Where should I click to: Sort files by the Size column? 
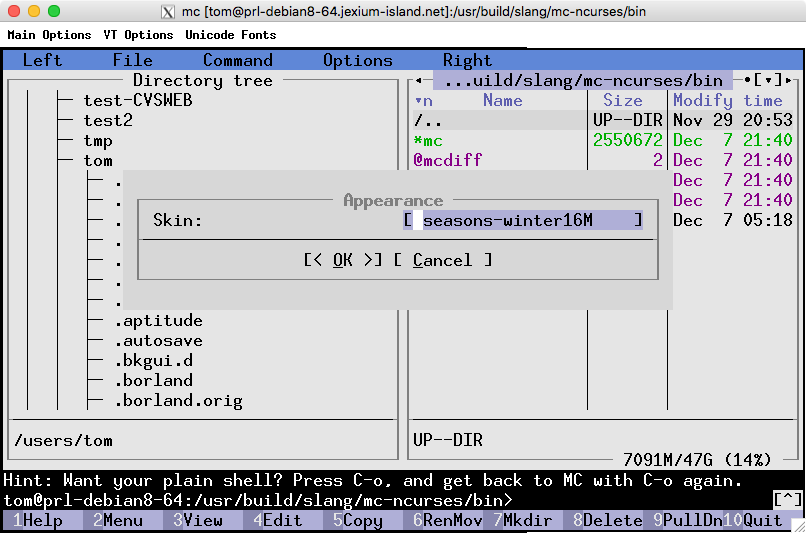[x=622, y=100]
